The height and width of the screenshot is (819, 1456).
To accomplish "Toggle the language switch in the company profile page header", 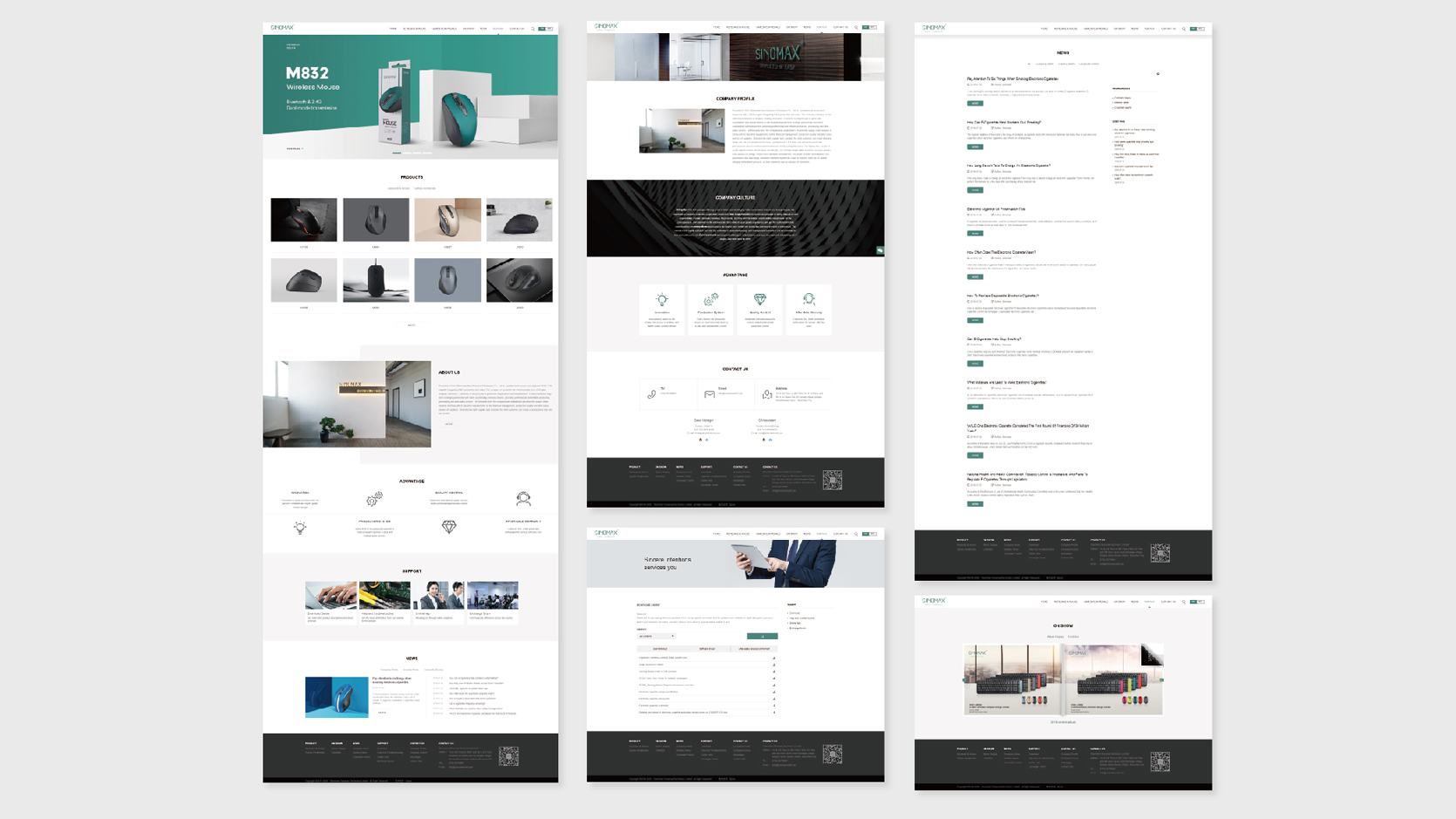I will (869, 27).
